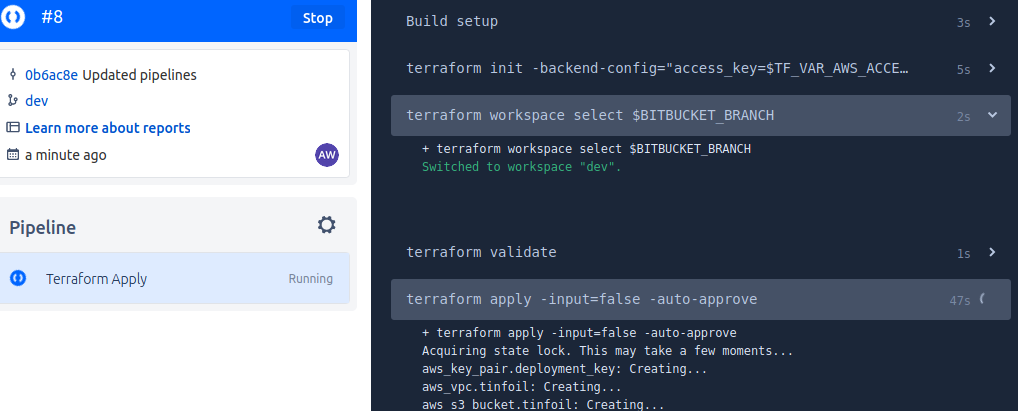Viewport: 1018px width, 411px height.
Task: Click the Switched to workspace dev output line
Action: click(521, 167)
